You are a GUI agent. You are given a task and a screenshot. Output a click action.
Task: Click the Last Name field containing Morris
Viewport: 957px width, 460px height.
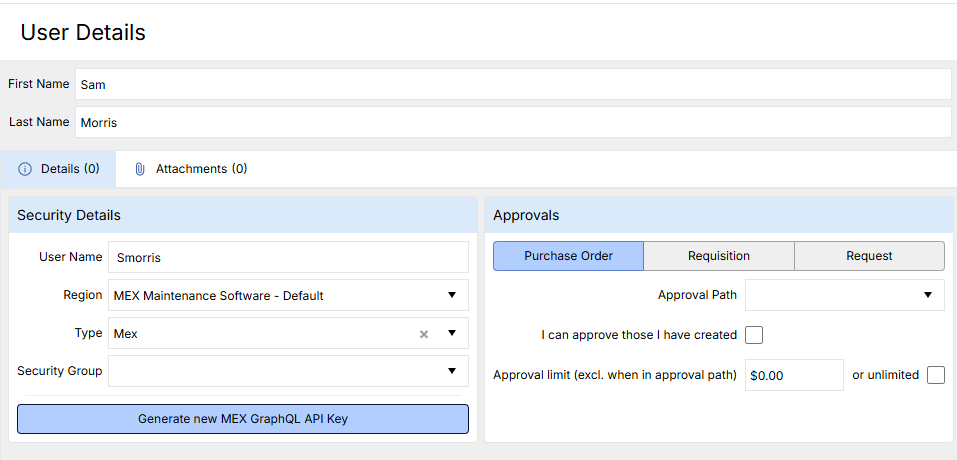click(x=512, y=123)
